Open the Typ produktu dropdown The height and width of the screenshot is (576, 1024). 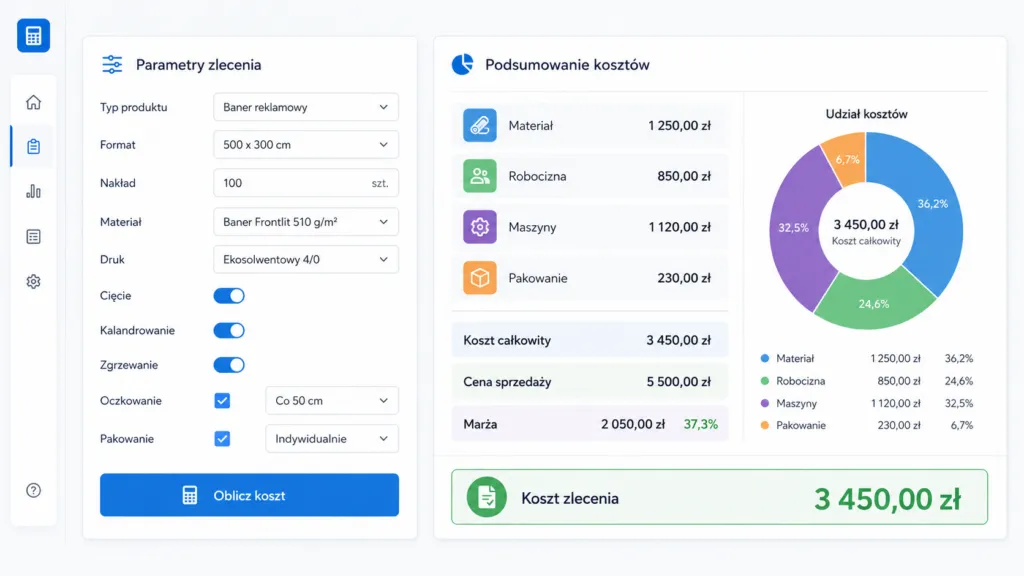pos(306,107)
